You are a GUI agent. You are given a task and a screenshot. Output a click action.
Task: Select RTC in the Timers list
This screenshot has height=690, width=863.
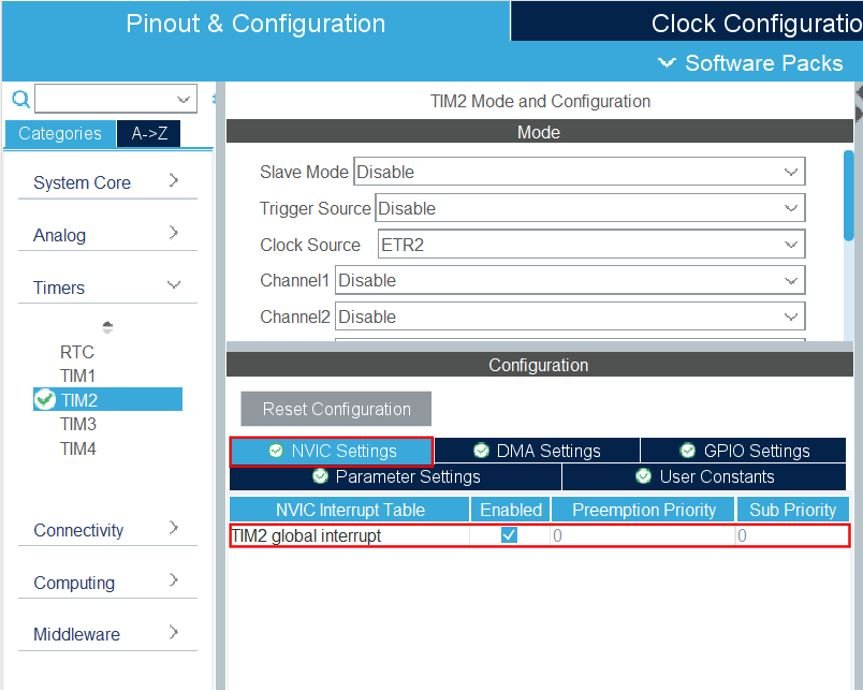(x=77, y=352)
